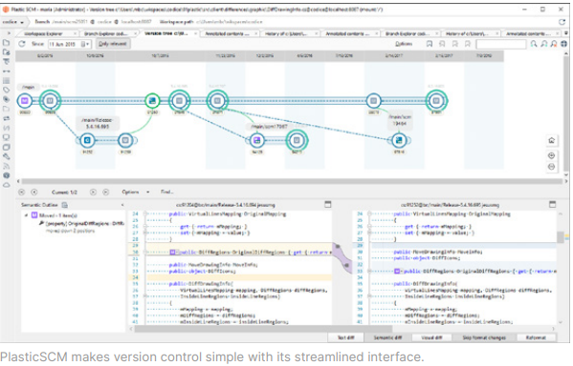Click the refresh icon beside Since
This screenshot has width=573, height=366.
coord(22,44)
